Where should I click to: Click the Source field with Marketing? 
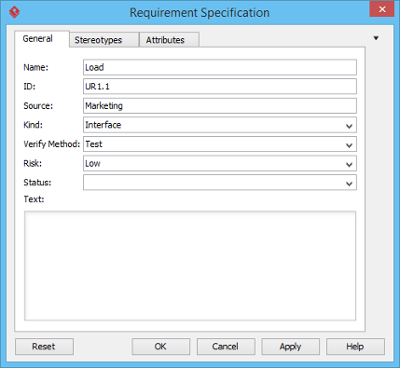(220, 106)
